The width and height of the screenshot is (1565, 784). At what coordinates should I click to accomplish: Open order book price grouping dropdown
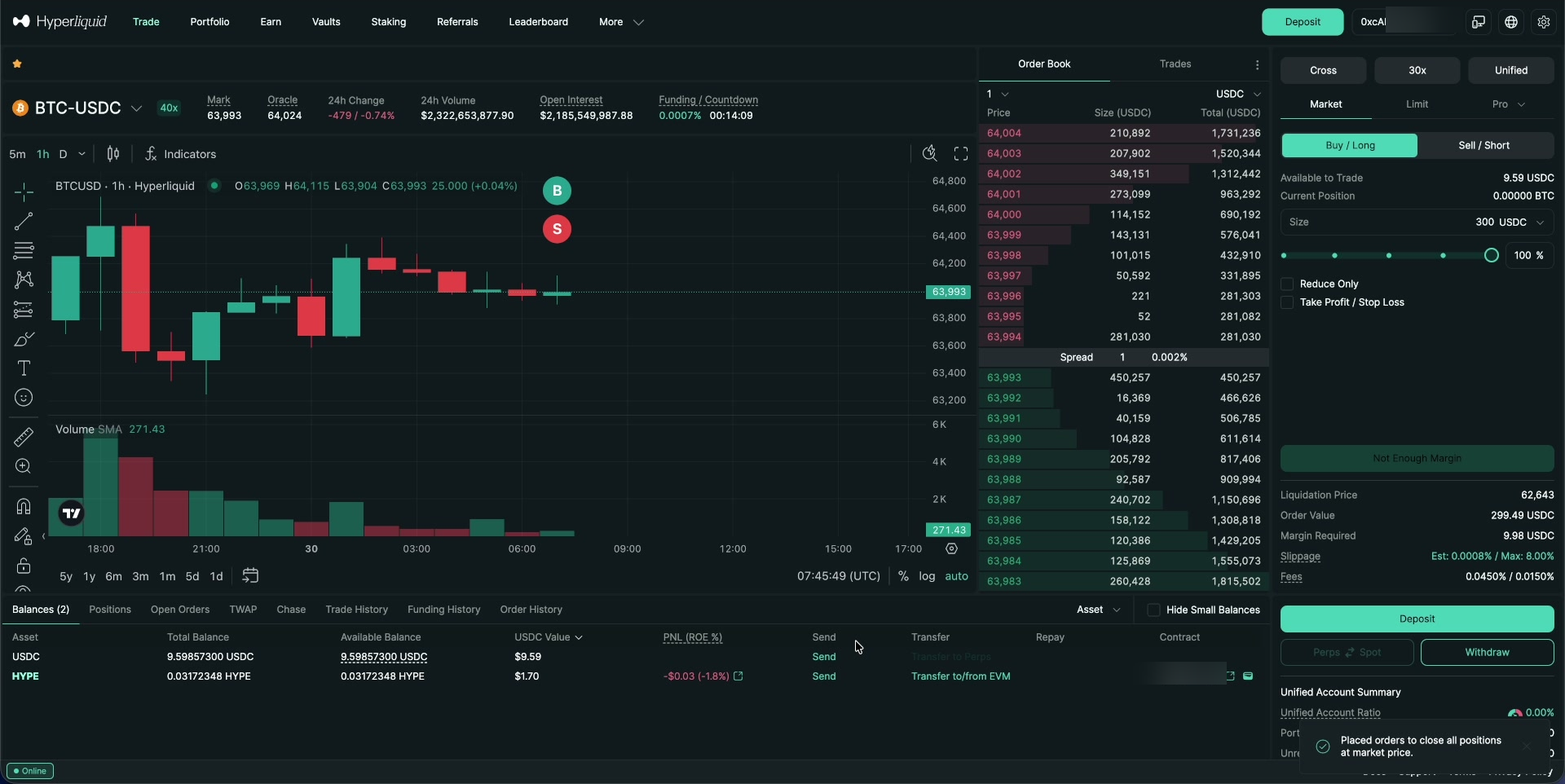pyautogui.click(x=998, y=95)
